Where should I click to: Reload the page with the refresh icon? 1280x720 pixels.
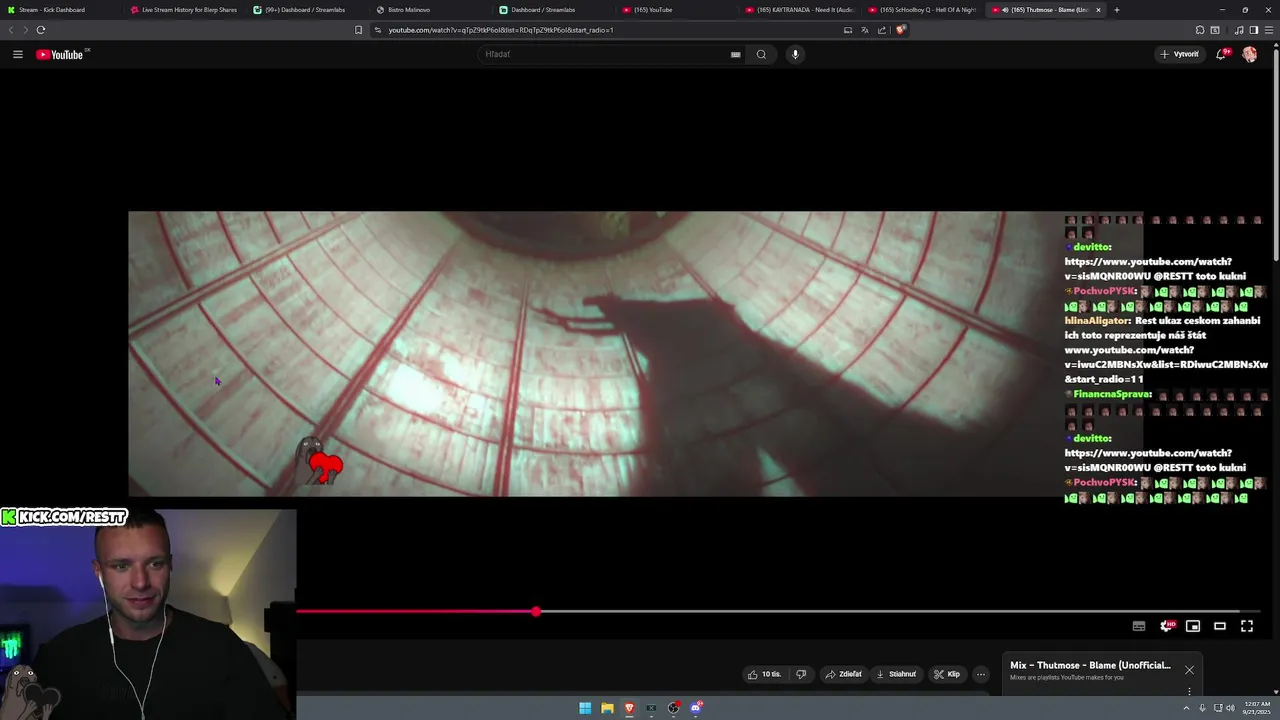click(41, 30)
